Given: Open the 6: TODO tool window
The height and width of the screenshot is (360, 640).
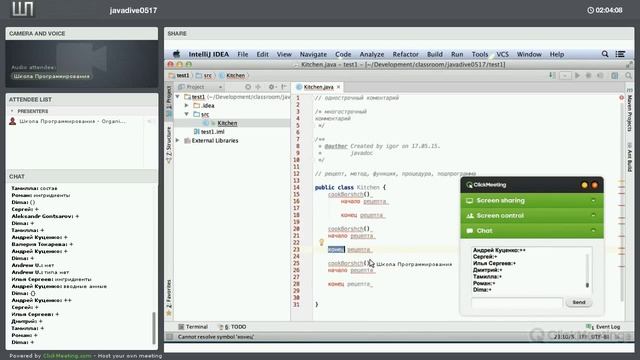Looking at the screenshot, I should [232, 327].
